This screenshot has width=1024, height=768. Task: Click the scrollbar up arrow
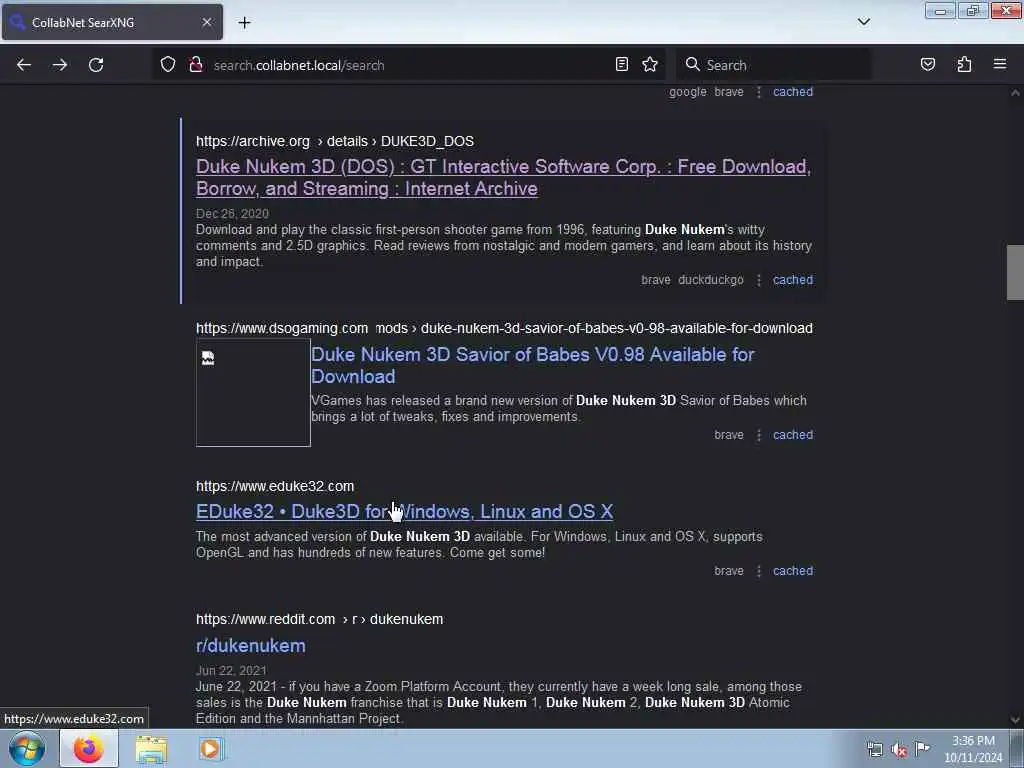[x=1015, y=93]
